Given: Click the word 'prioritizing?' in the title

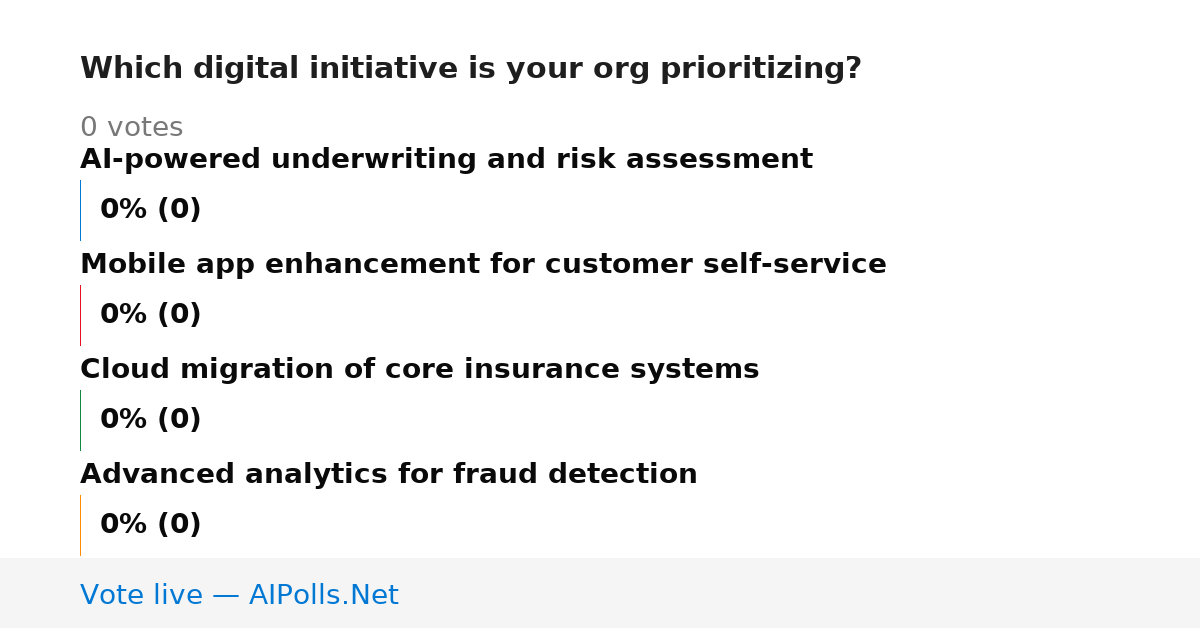Looking at the screenshot, I should (x=760, y=70).
